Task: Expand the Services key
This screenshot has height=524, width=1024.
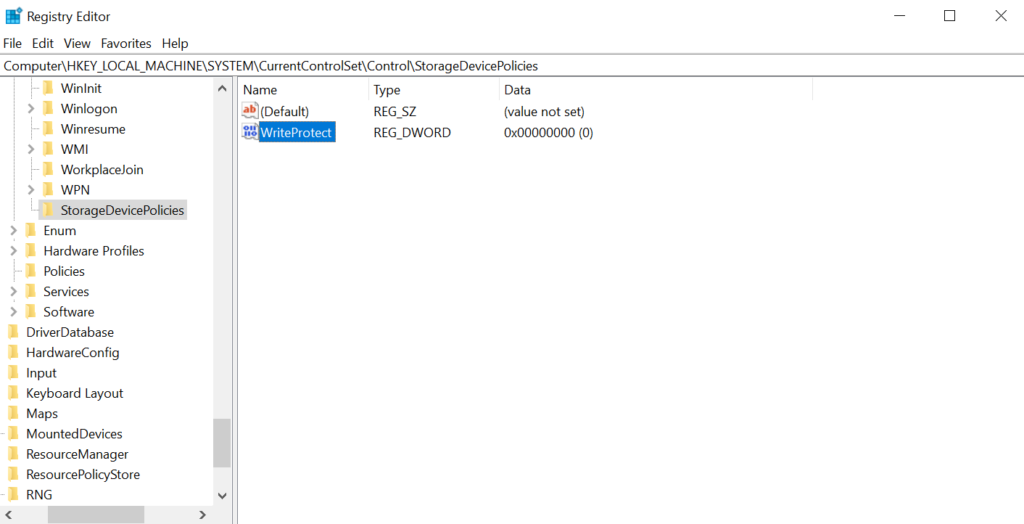Action: (x=14, y=291)
